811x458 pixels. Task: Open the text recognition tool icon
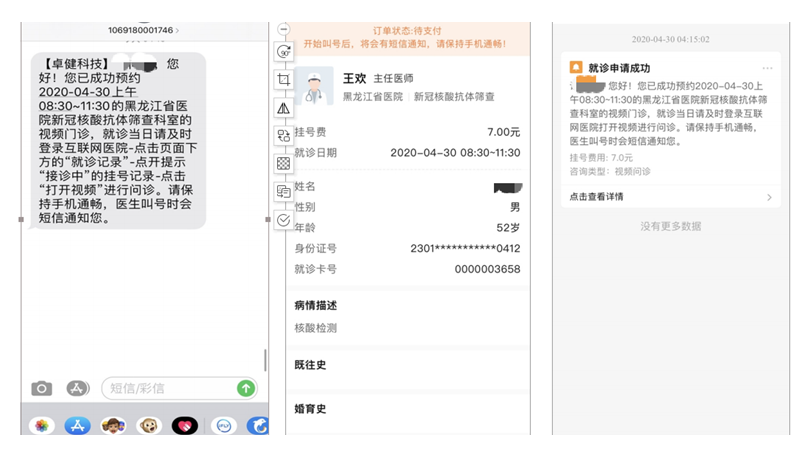pyautogui.click(x=283, y=192)
